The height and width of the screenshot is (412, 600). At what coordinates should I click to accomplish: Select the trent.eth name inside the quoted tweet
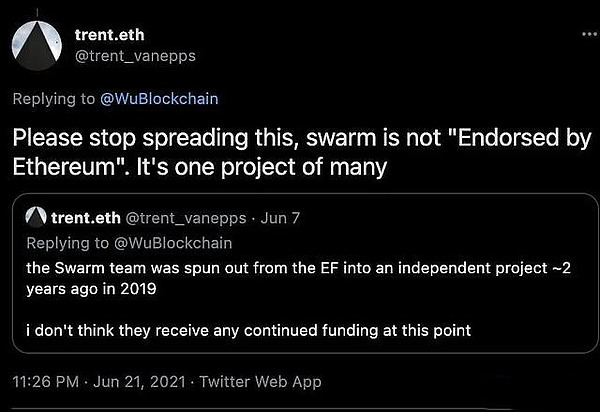pyautogui.click(x=84, y=217)
